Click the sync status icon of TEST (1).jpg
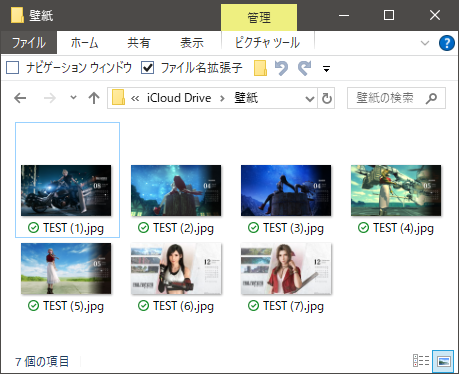The width and height of the screenshot is (459, 374). point(33,228)
